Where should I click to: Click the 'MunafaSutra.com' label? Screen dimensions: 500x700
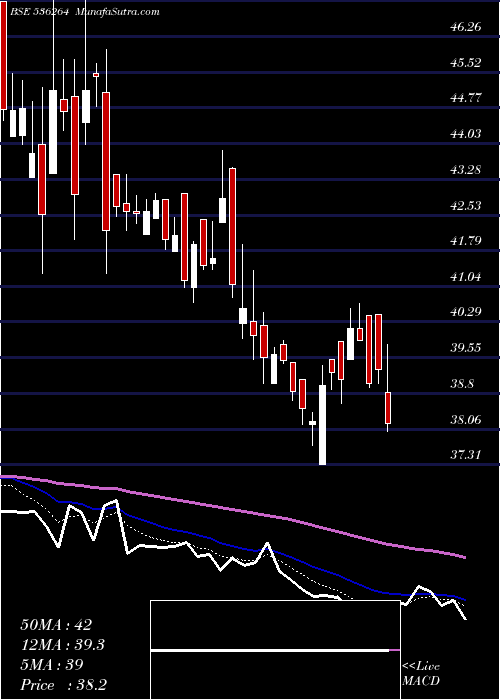[x=118, y=12]
